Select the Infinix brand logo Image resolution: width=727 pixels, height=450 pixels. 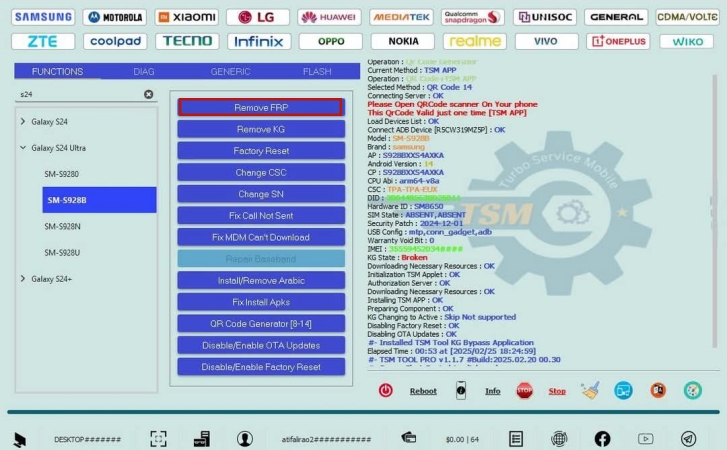coord(259,41)
